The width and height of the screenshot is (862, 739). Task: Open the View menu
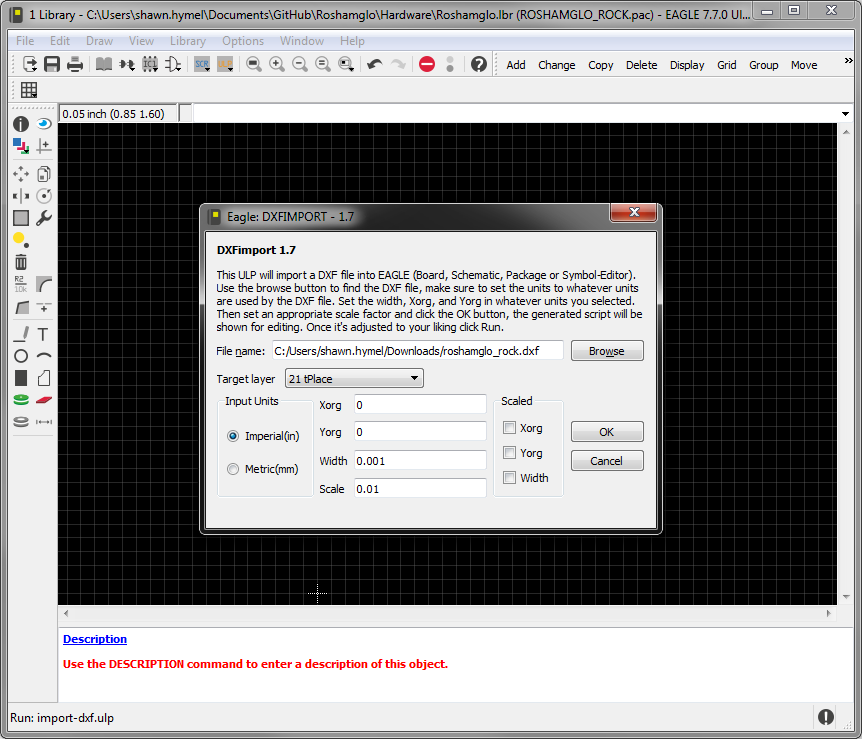click(141, 41)
